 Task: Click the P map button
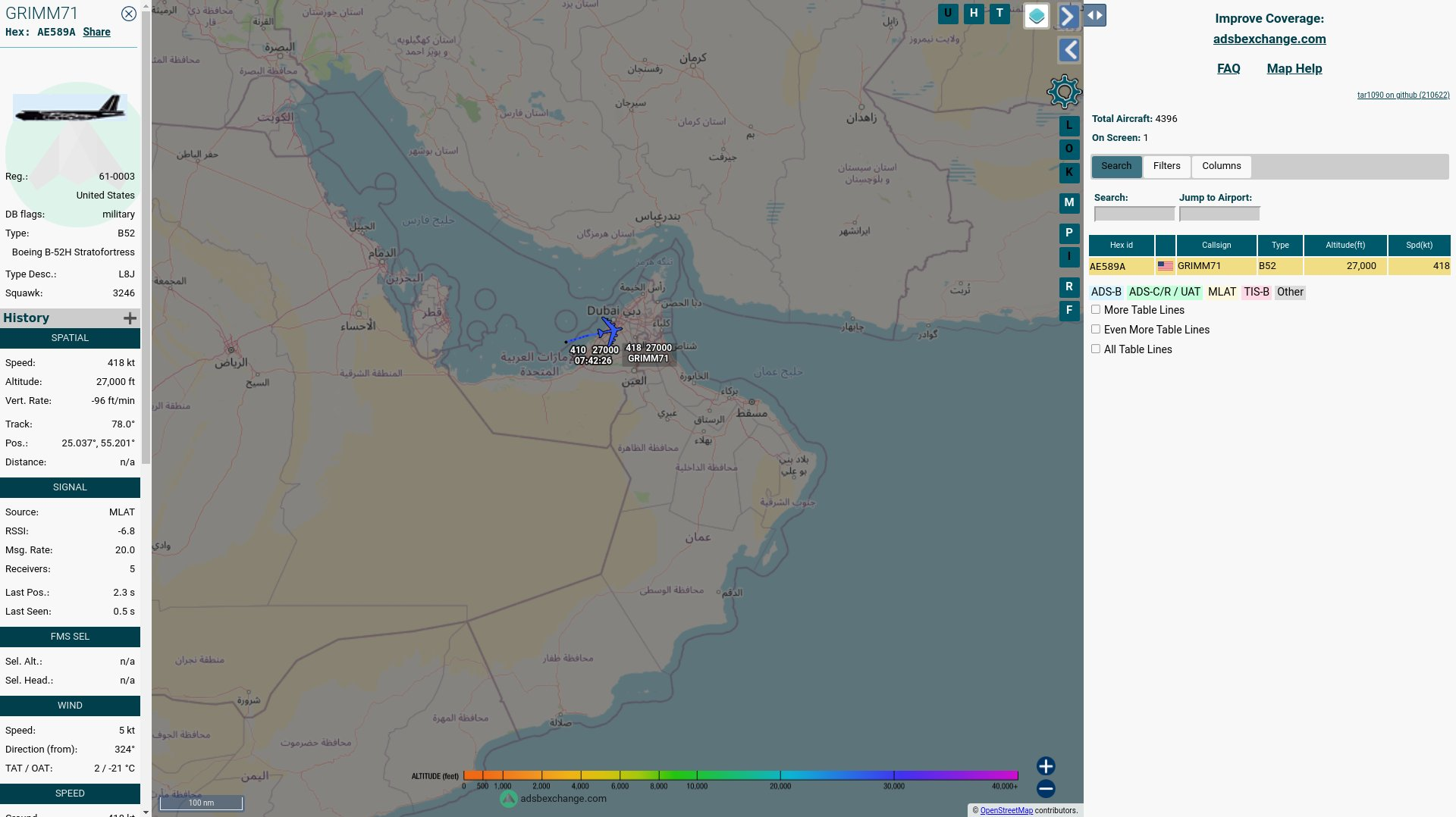(1069, 233)
